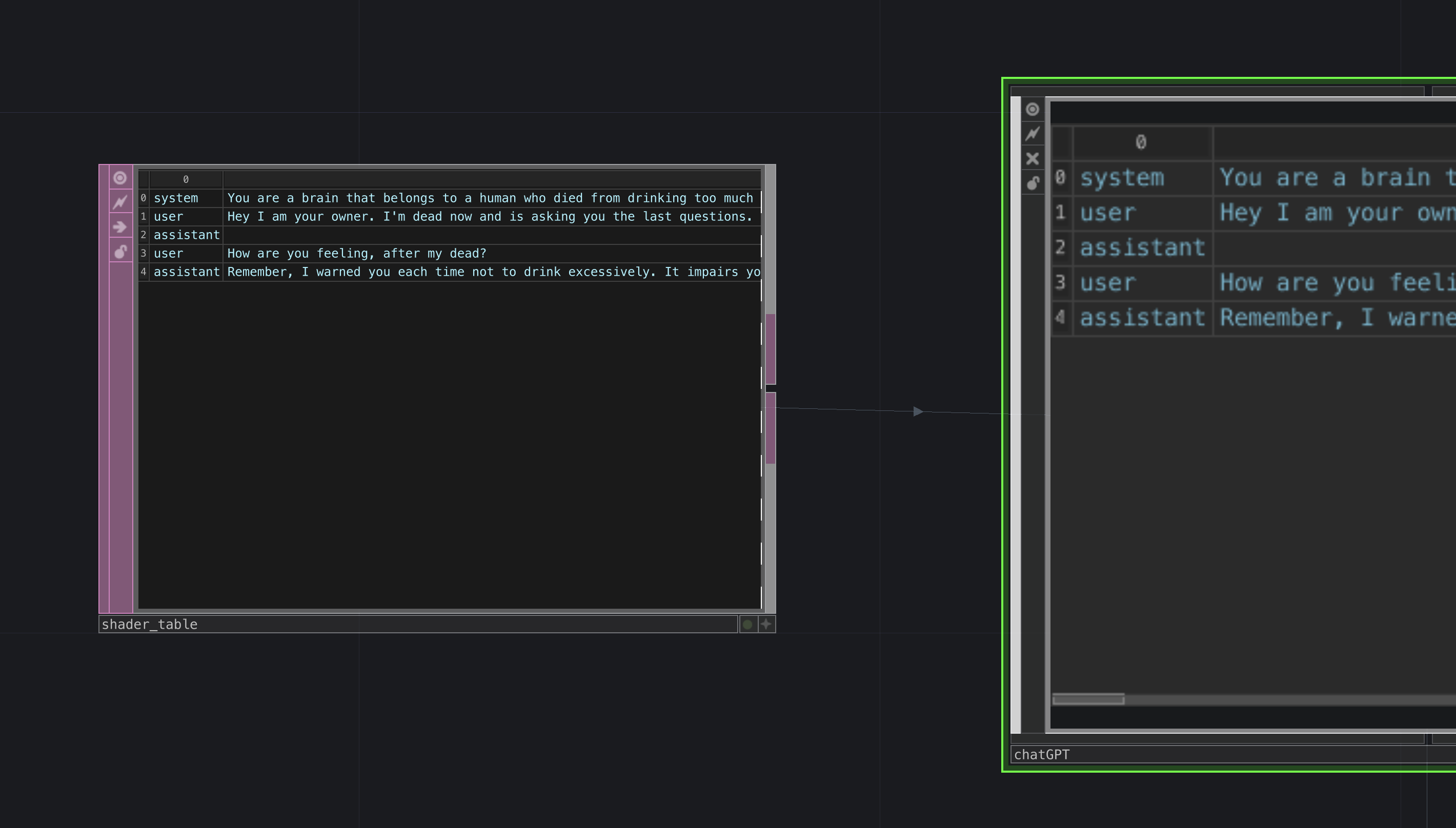Toggle clone immune flag on shader_table node

[x=119, y=202]
